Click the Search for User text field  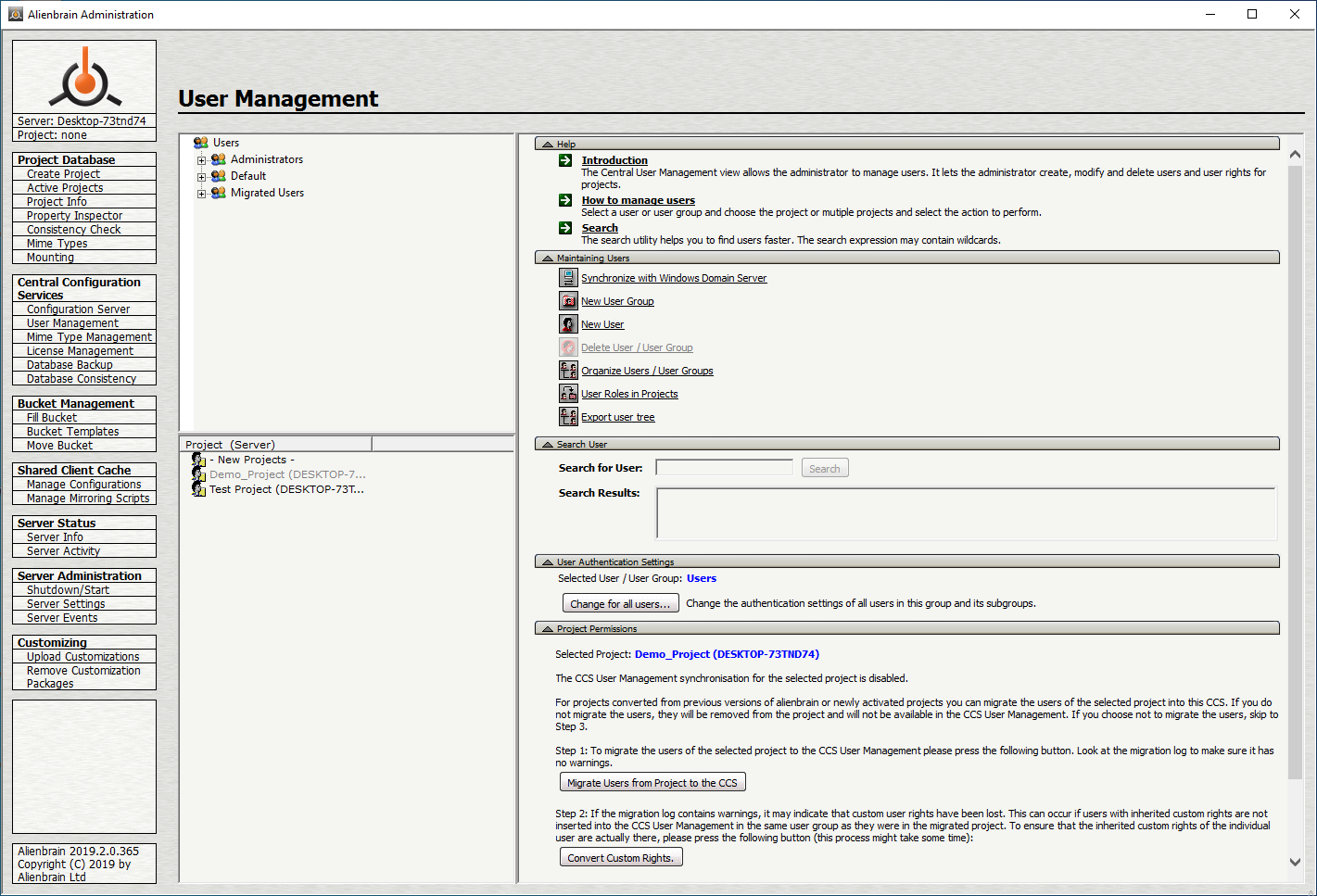(724, 468)
